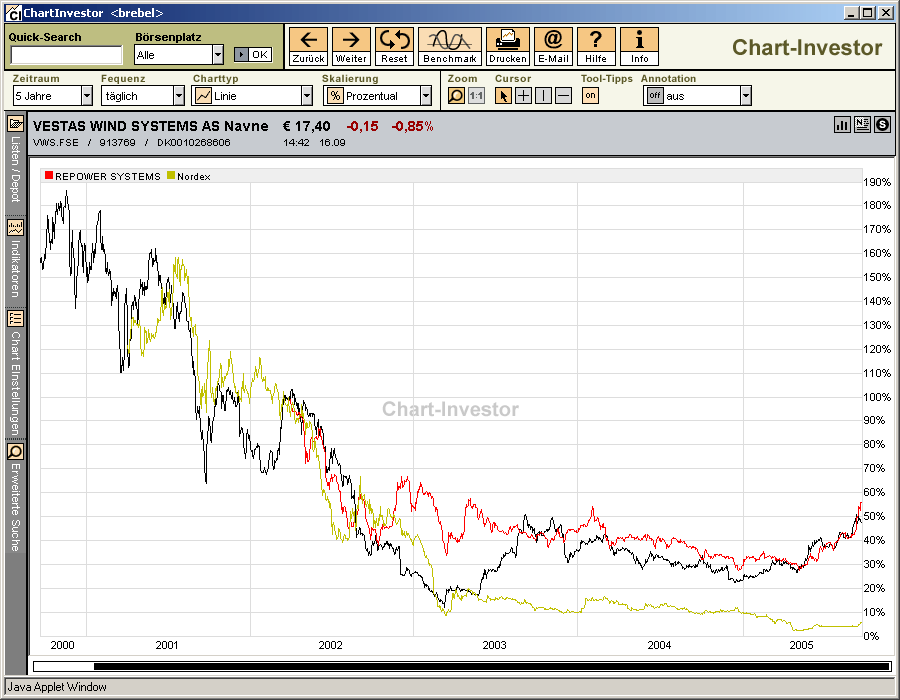Open the Chart Einstellungen panel

(13, 370)
